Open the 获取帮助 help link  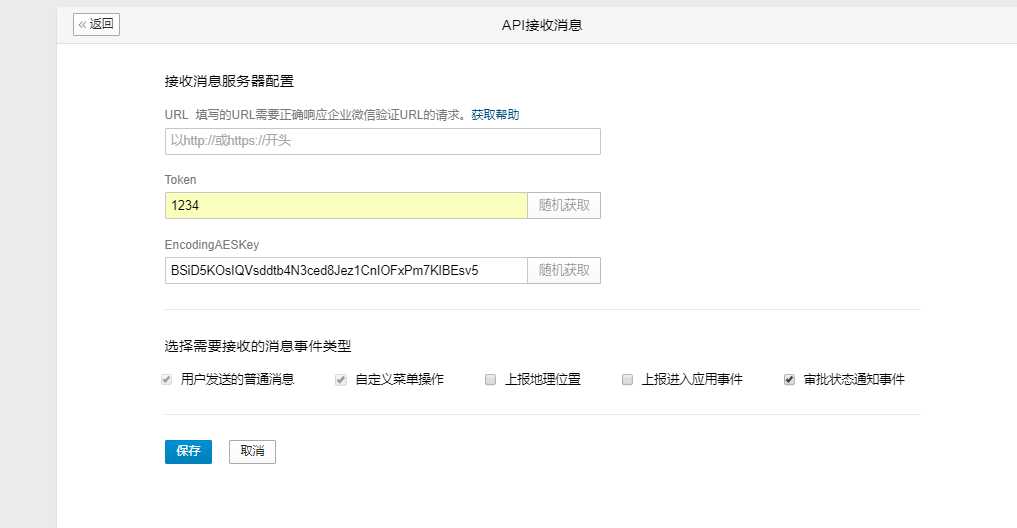tap(495, 115)
